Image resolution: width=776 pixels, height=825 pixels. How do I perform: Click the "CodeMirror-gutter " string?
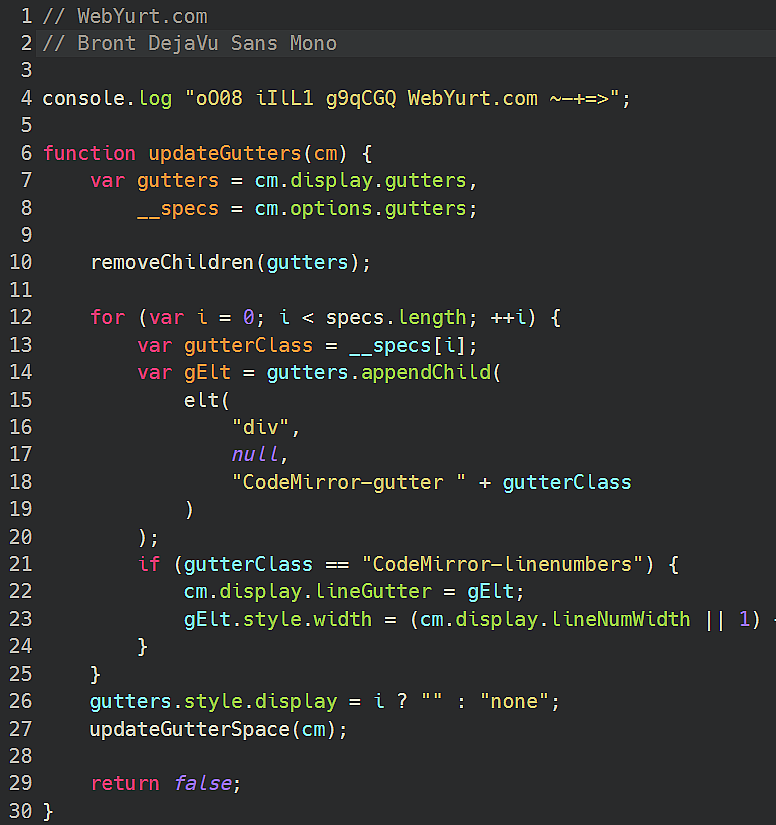(348, 482)
